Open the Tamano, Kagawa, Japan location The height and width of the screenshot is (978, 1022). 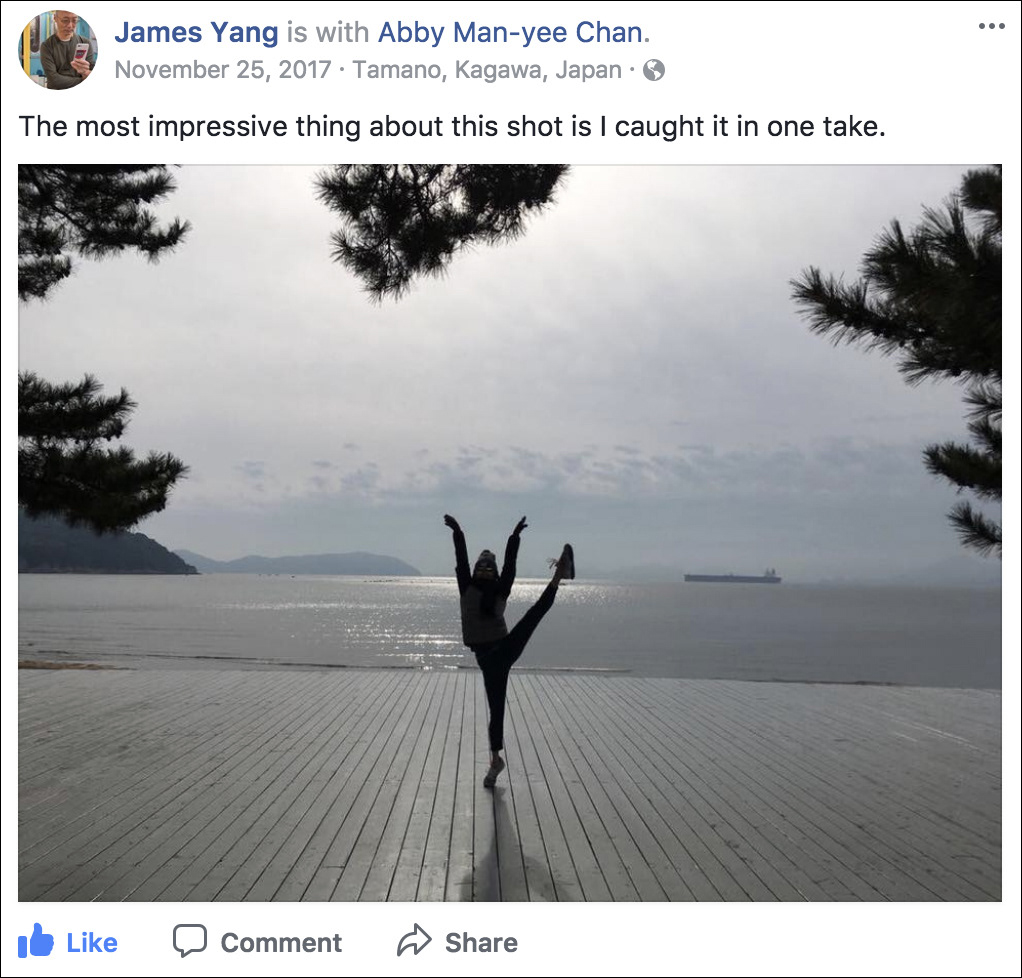[x=487, y=70]
